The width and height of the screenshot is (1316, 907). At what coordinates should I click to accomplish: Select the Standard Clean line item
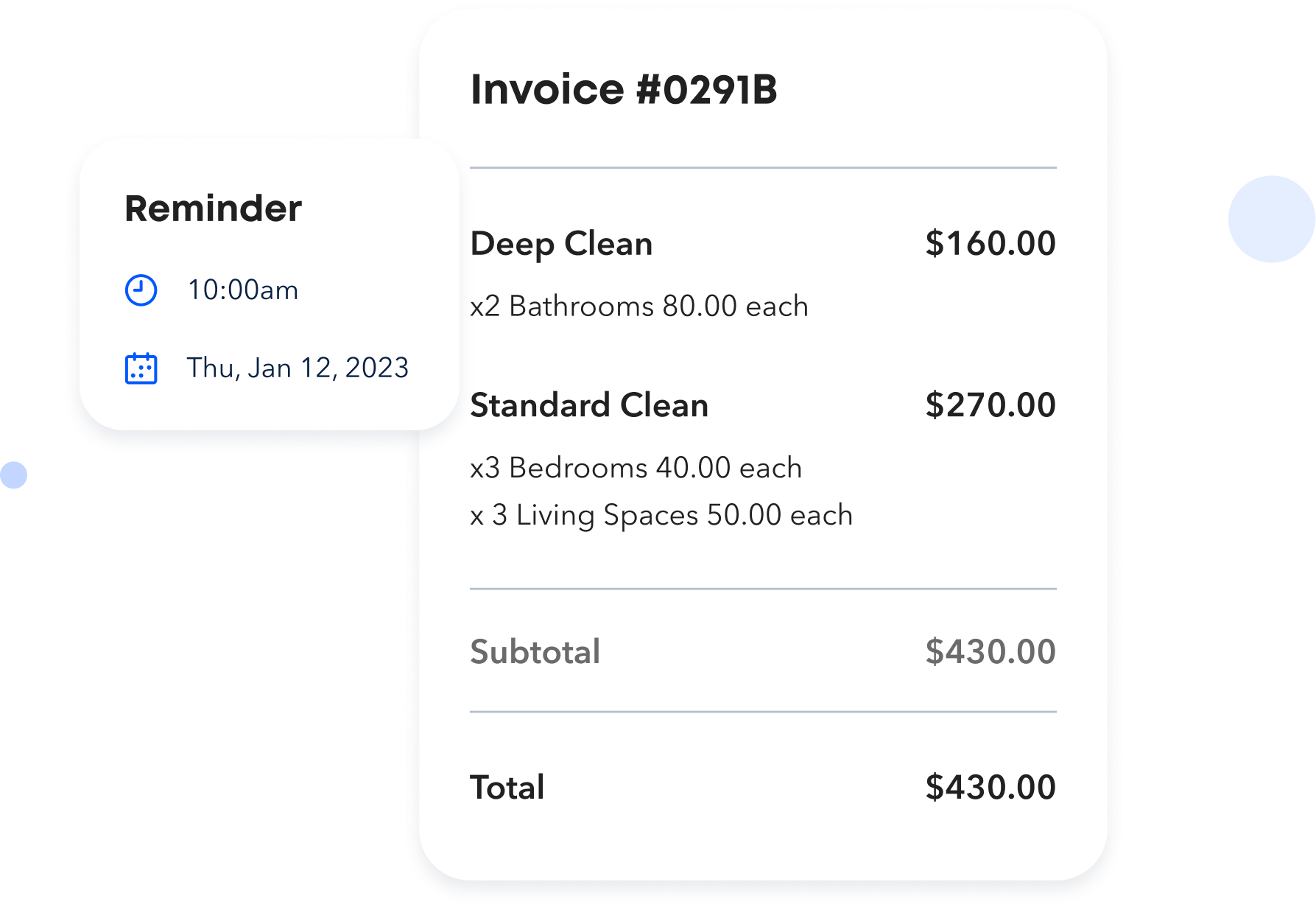tap(589, 405)
